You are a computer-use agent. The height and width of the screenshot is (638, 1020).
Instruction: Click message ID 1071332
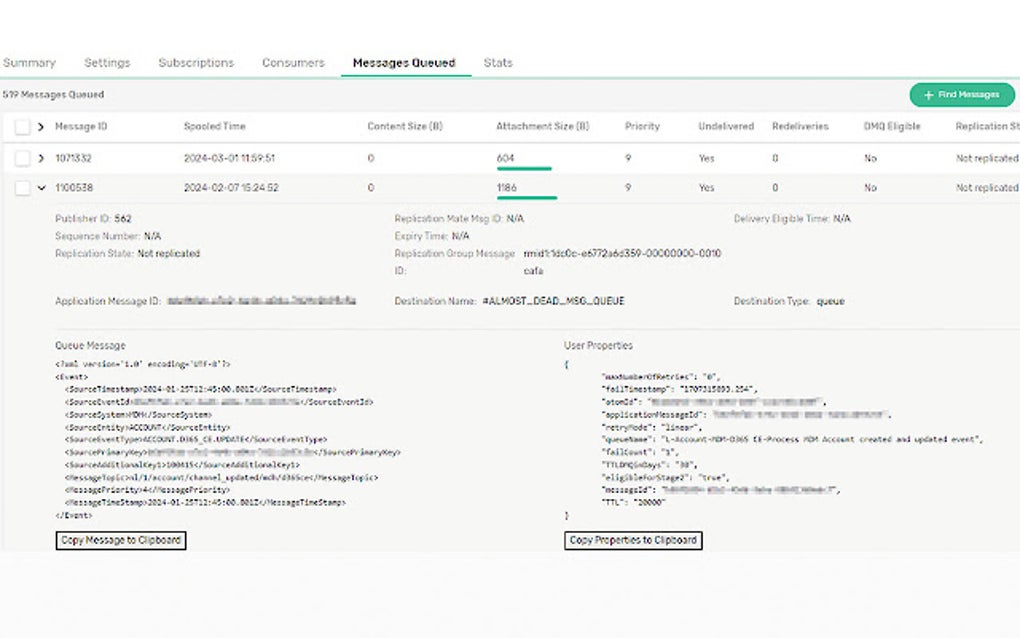74,158
